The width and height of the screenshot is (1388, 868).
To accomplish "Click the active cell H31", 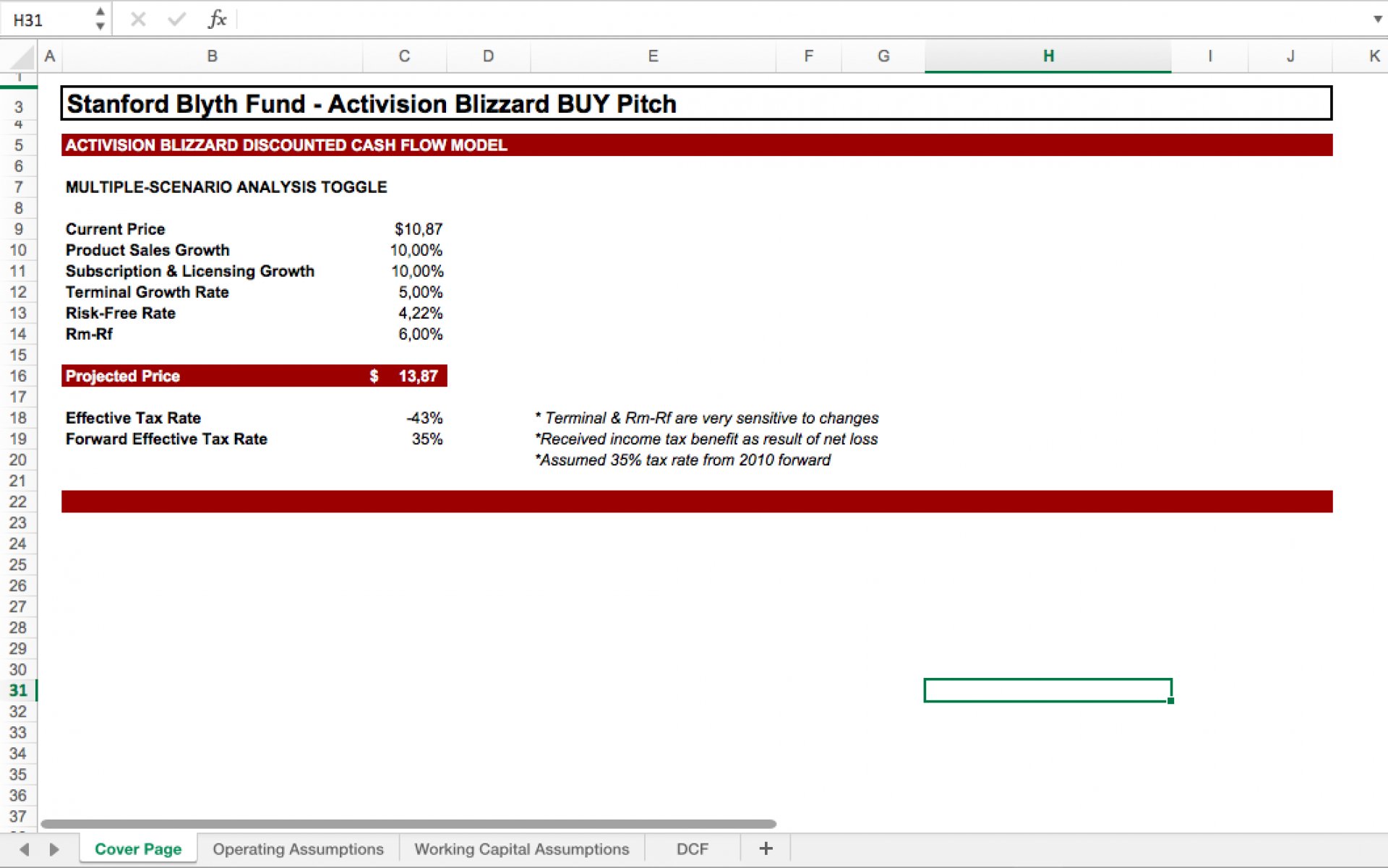I will click(1048, 690).
